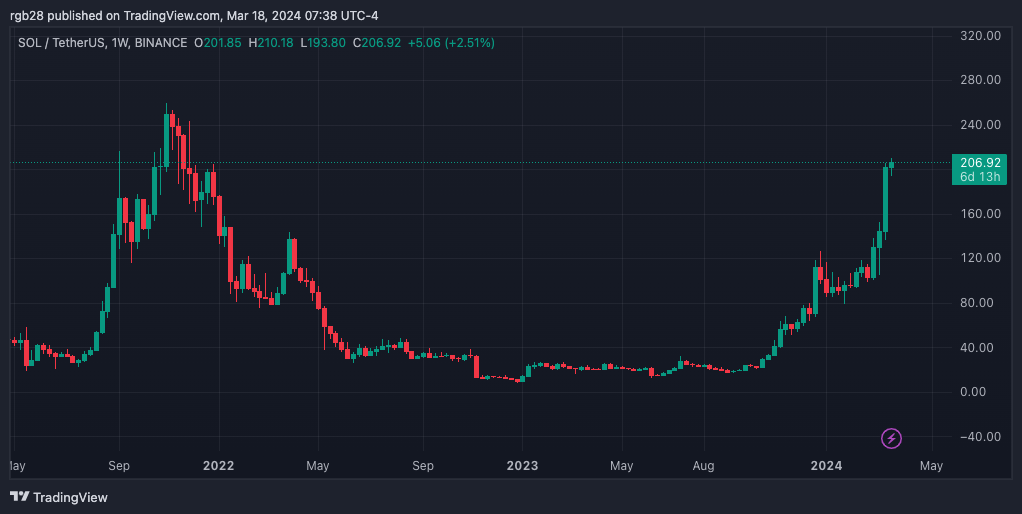
Task: Click the 2023 label on time axis
Action: pyautogui.click(x=522, y=466)
